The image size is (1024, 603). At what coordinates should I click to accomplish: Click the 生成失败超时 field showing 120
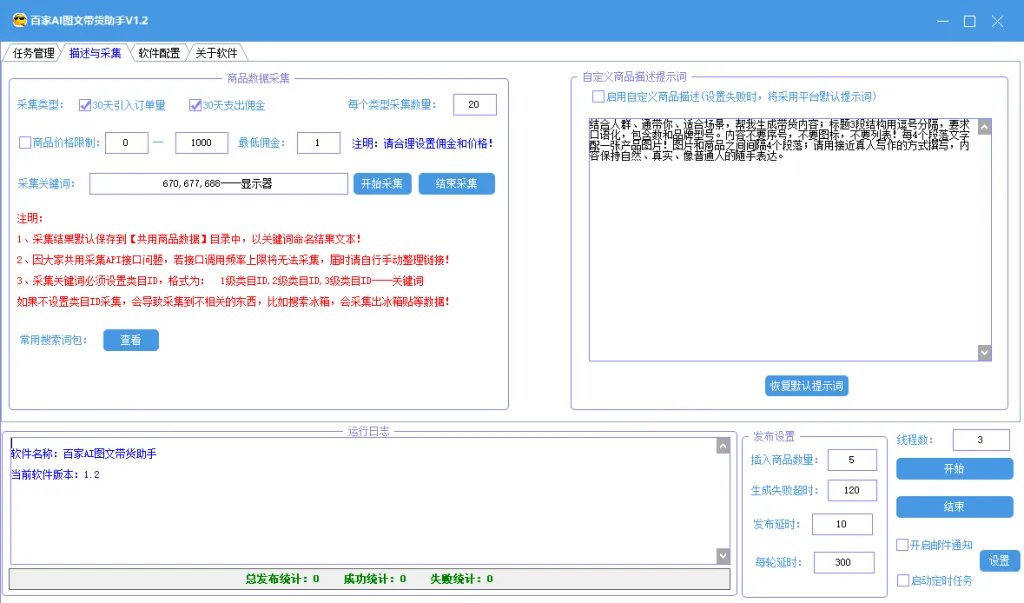pos(852,490)
